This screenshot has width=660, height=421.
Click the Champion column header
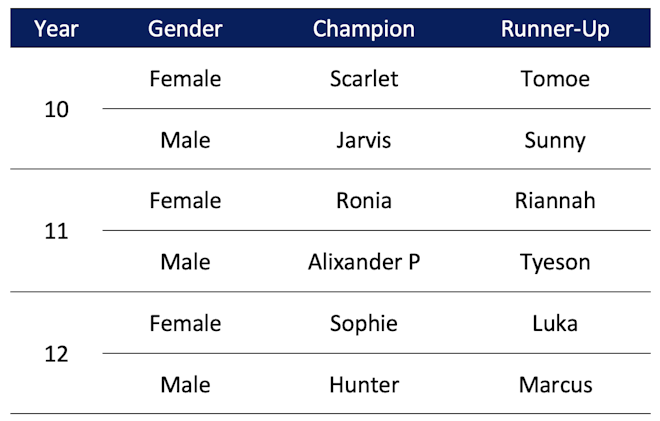click(x=364, y=29)
